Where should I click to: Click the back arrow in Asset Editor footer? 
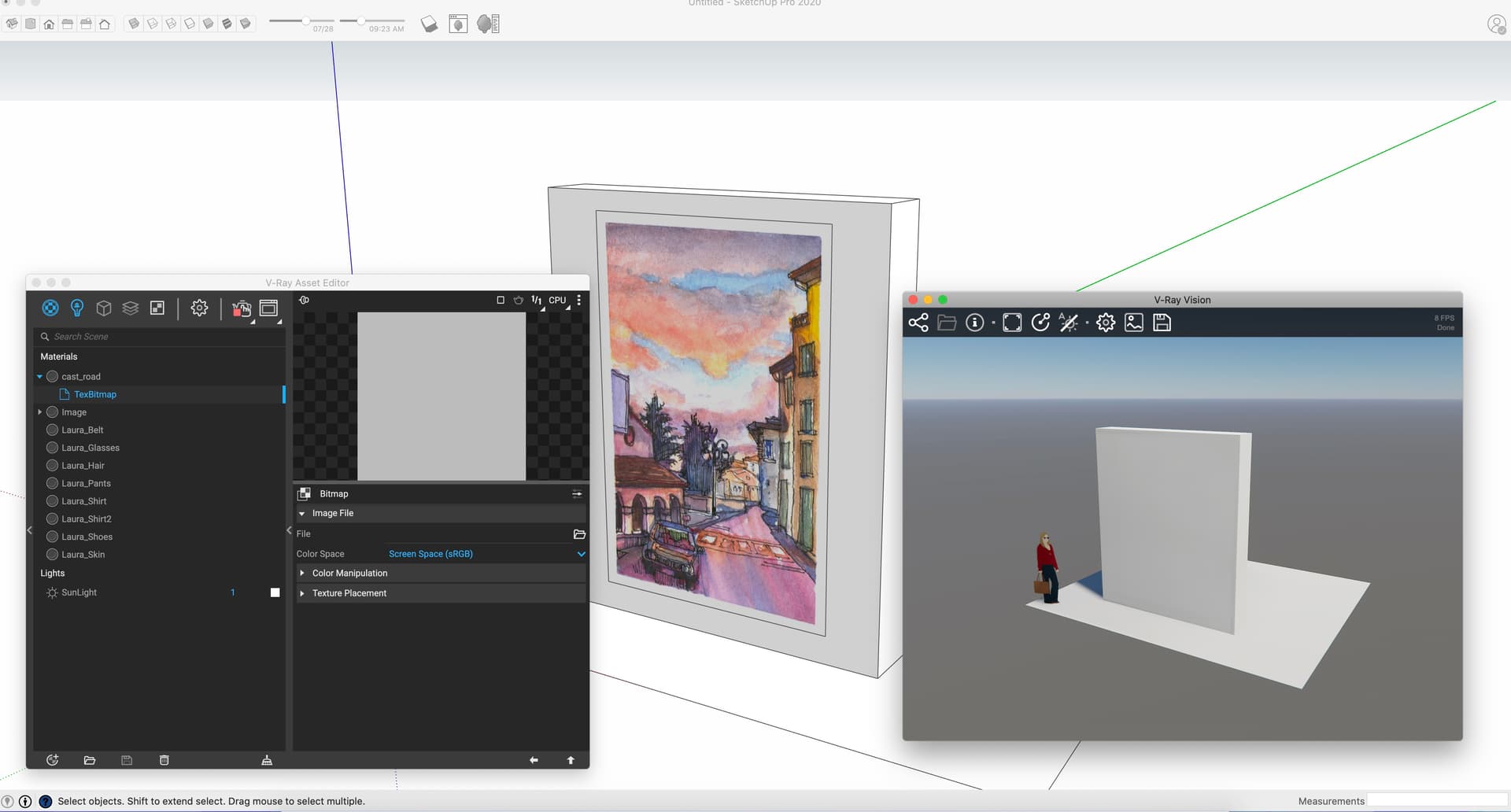(x=534, y=760)
